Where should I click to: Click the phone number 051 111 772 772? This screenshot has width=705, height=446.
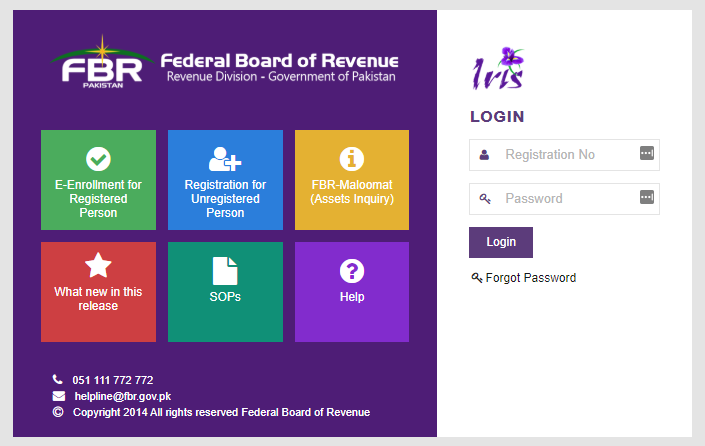tap(112, 380)
